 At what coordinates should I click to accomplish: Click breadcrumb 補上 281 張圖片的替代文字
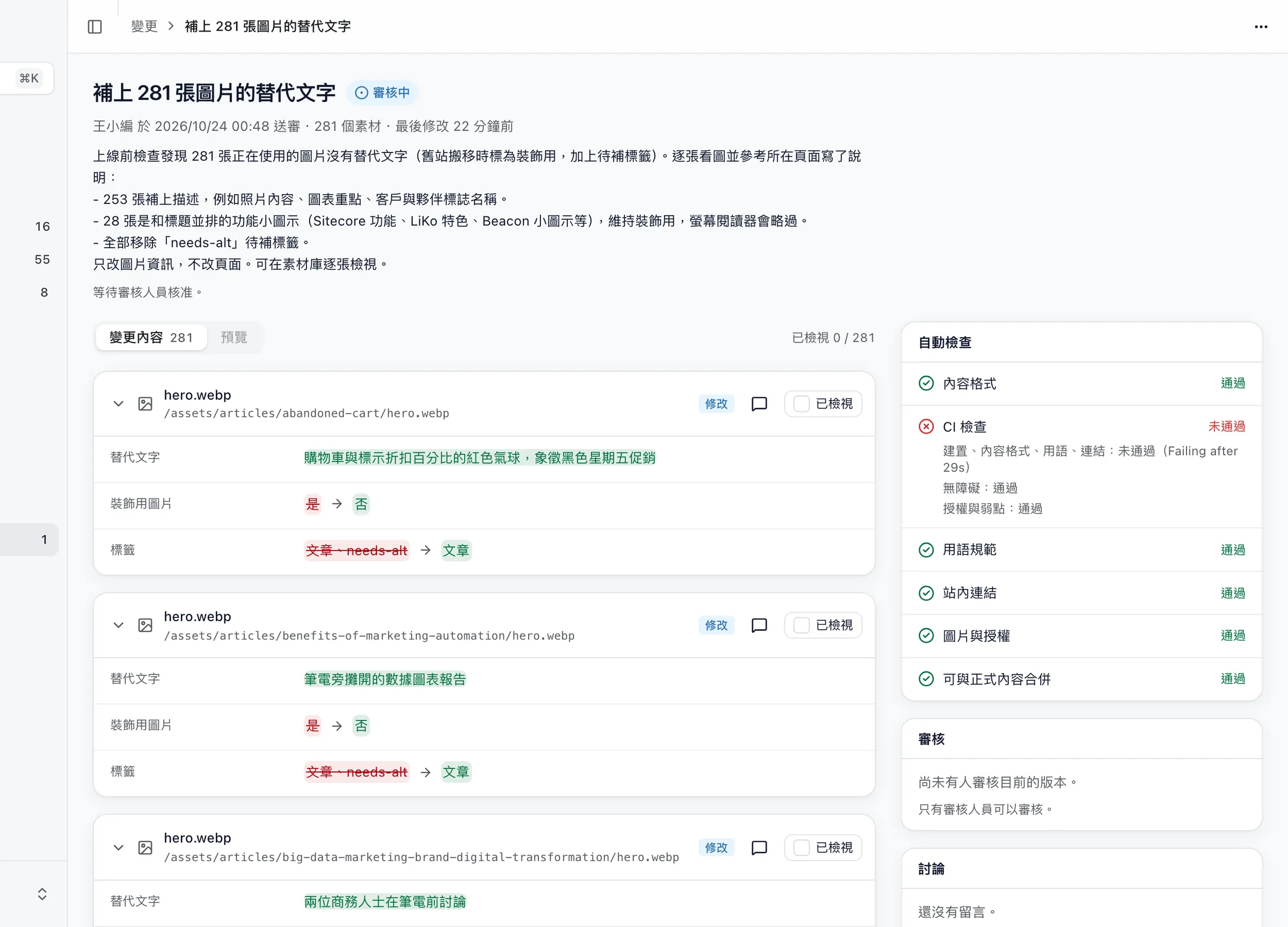267,27
